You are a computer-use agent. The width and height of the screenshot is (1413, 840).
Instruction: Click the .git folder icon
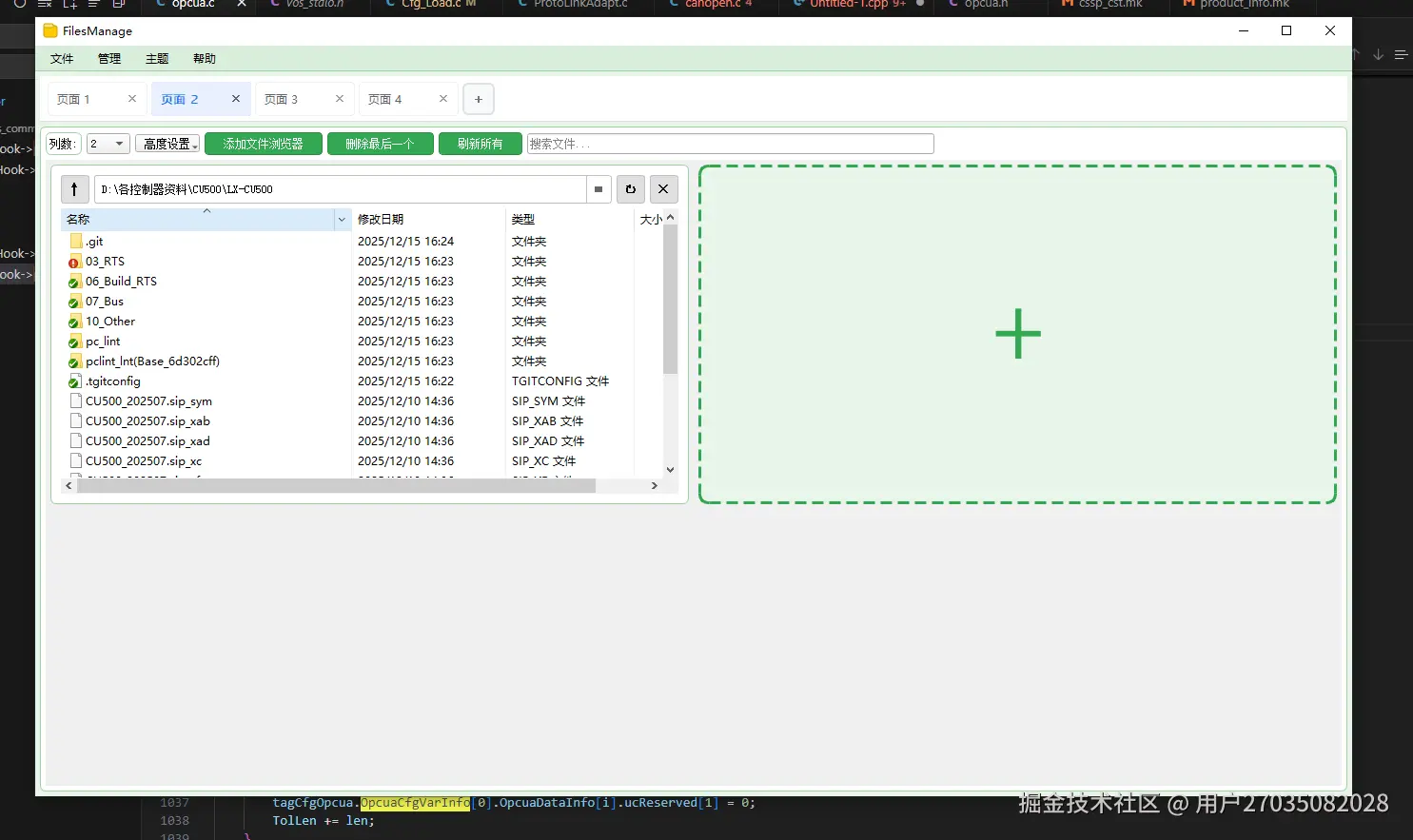(x=75, y=242)
